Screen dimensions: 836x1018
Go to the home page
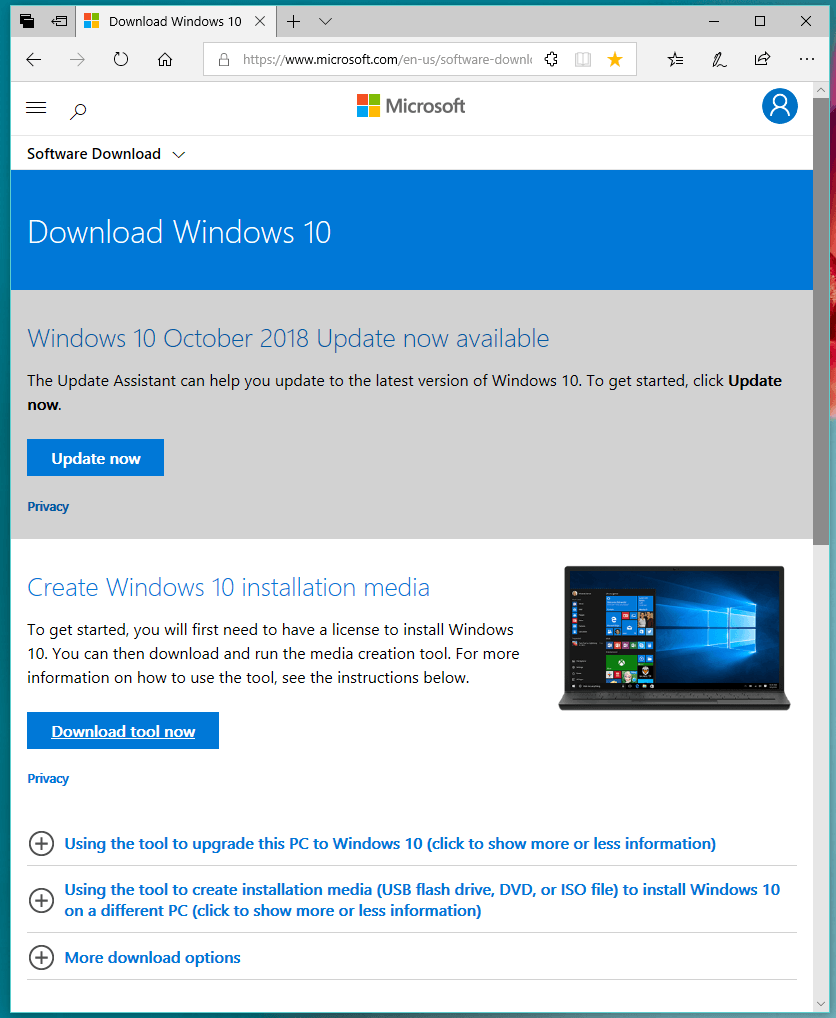click(x=165, y=60)
